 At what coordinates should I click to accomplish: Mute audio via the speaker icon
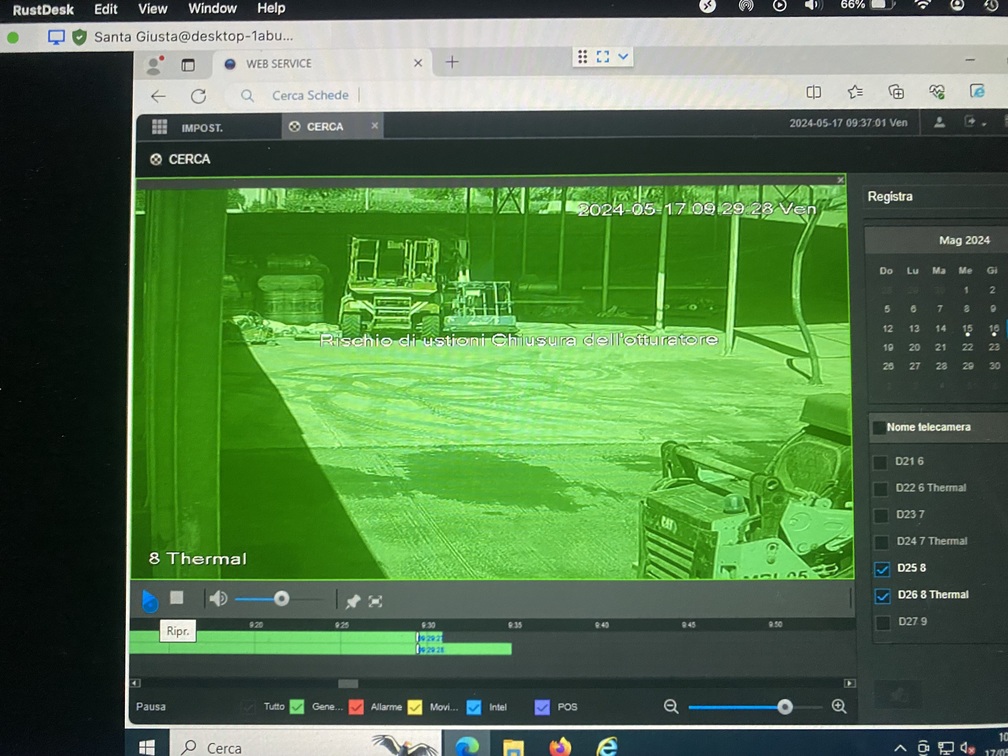tap(218, 598)
